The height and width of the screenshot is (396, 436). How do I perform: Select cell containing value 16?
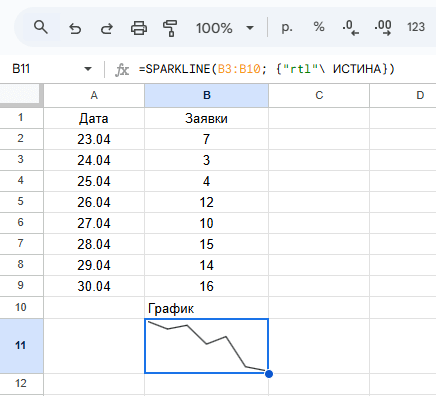(207, 286)
